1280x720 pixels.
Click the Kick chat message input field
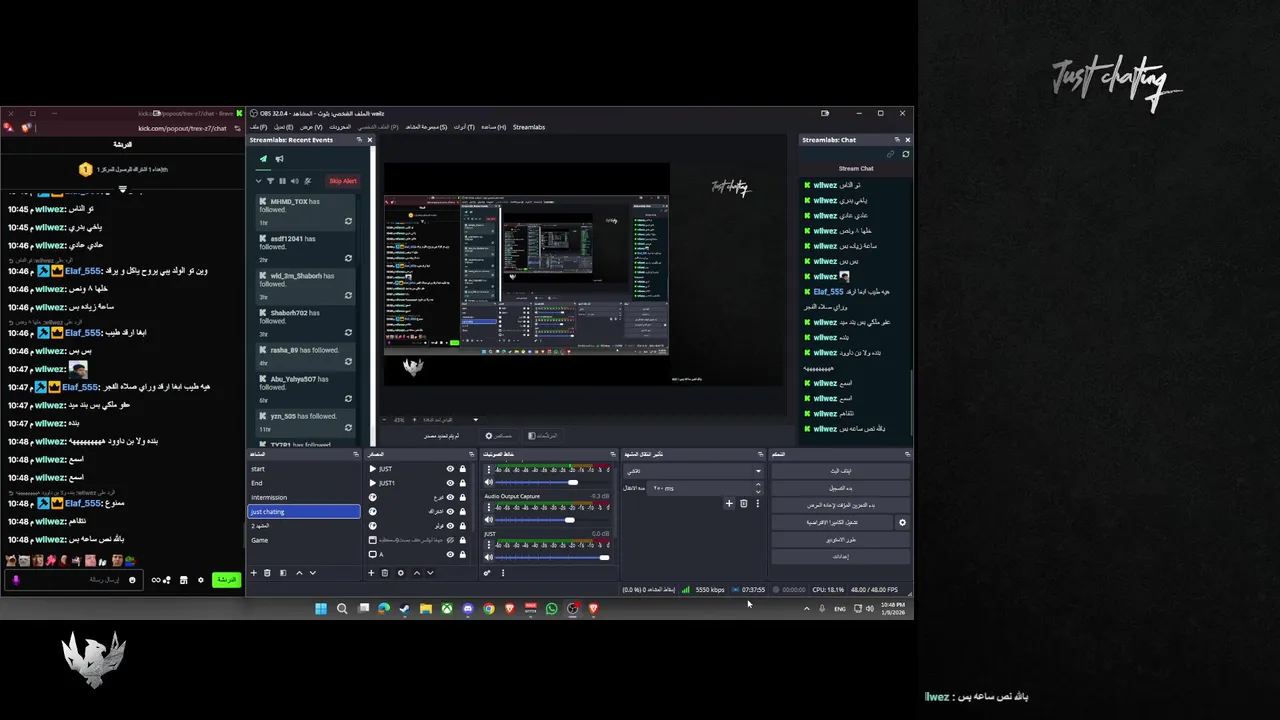click(x=74, y=580)
